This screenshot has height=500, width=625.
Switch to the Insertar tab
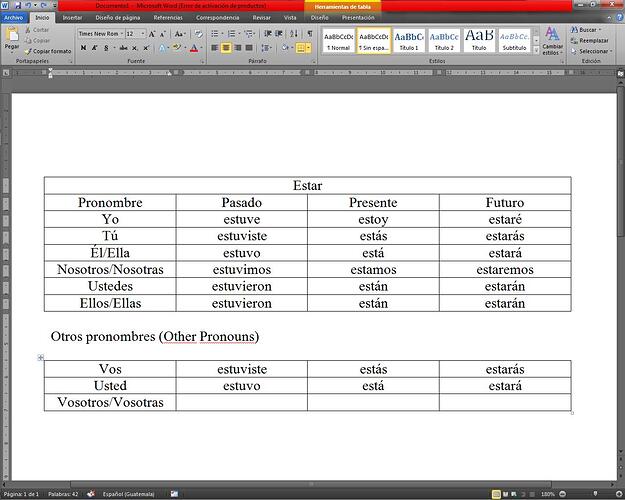click(72, 18)
